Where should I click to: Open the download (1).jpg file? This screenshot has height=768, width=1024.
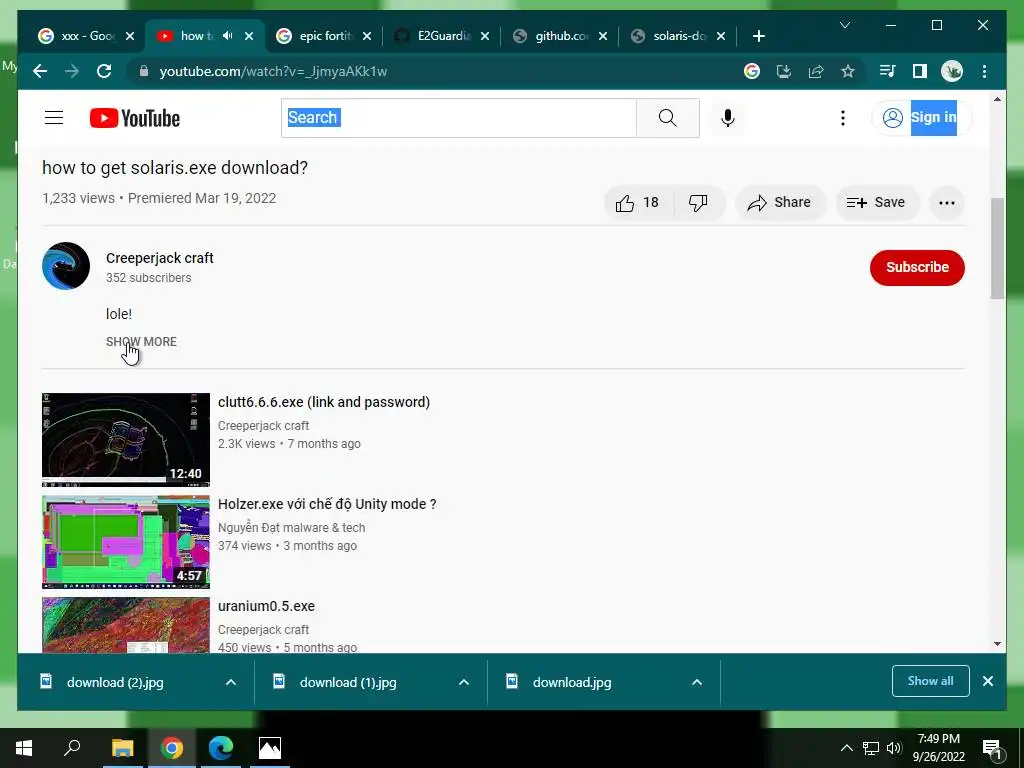(x=347, y=682)
